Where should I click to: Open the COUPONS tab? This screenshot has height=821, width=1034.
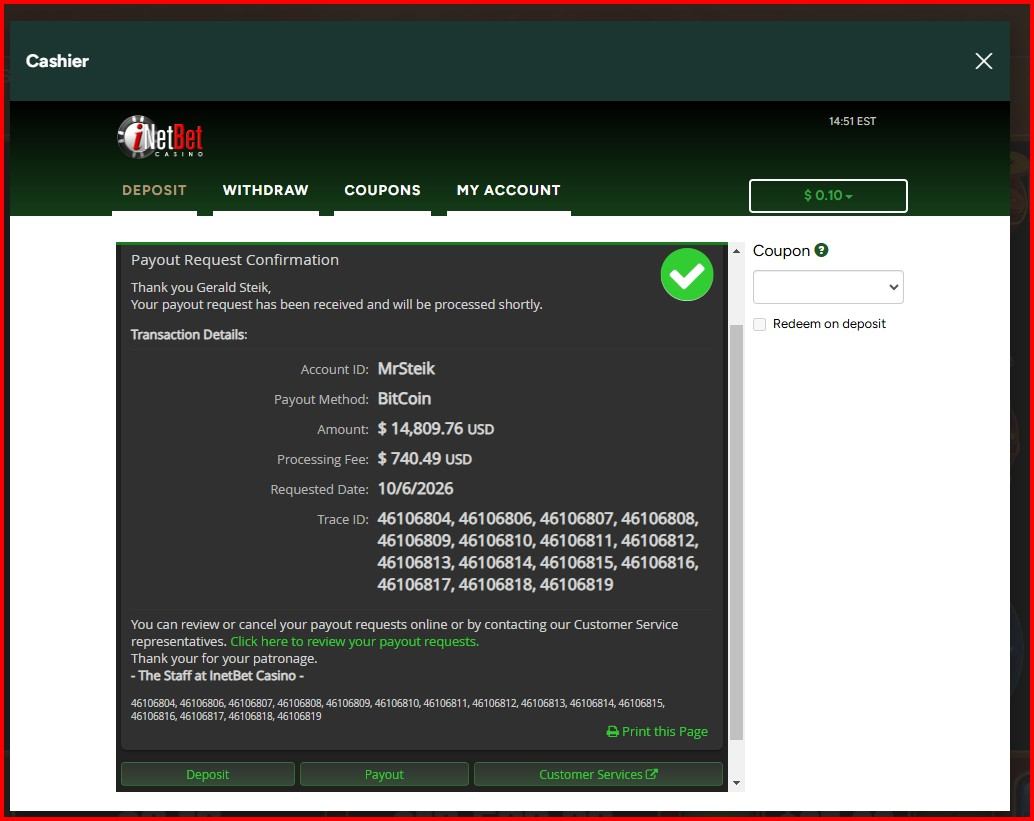point(382,191)
